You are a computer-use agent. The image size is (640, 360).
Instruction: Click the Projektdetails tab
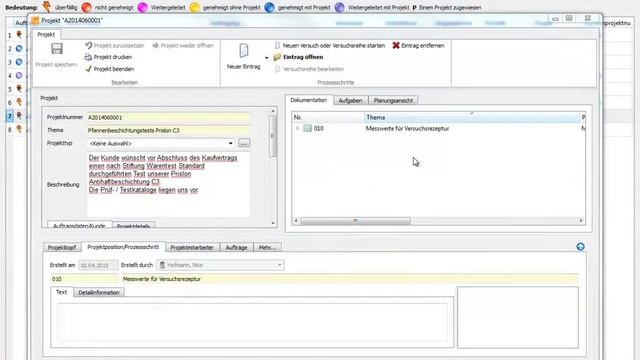[133, 226]
